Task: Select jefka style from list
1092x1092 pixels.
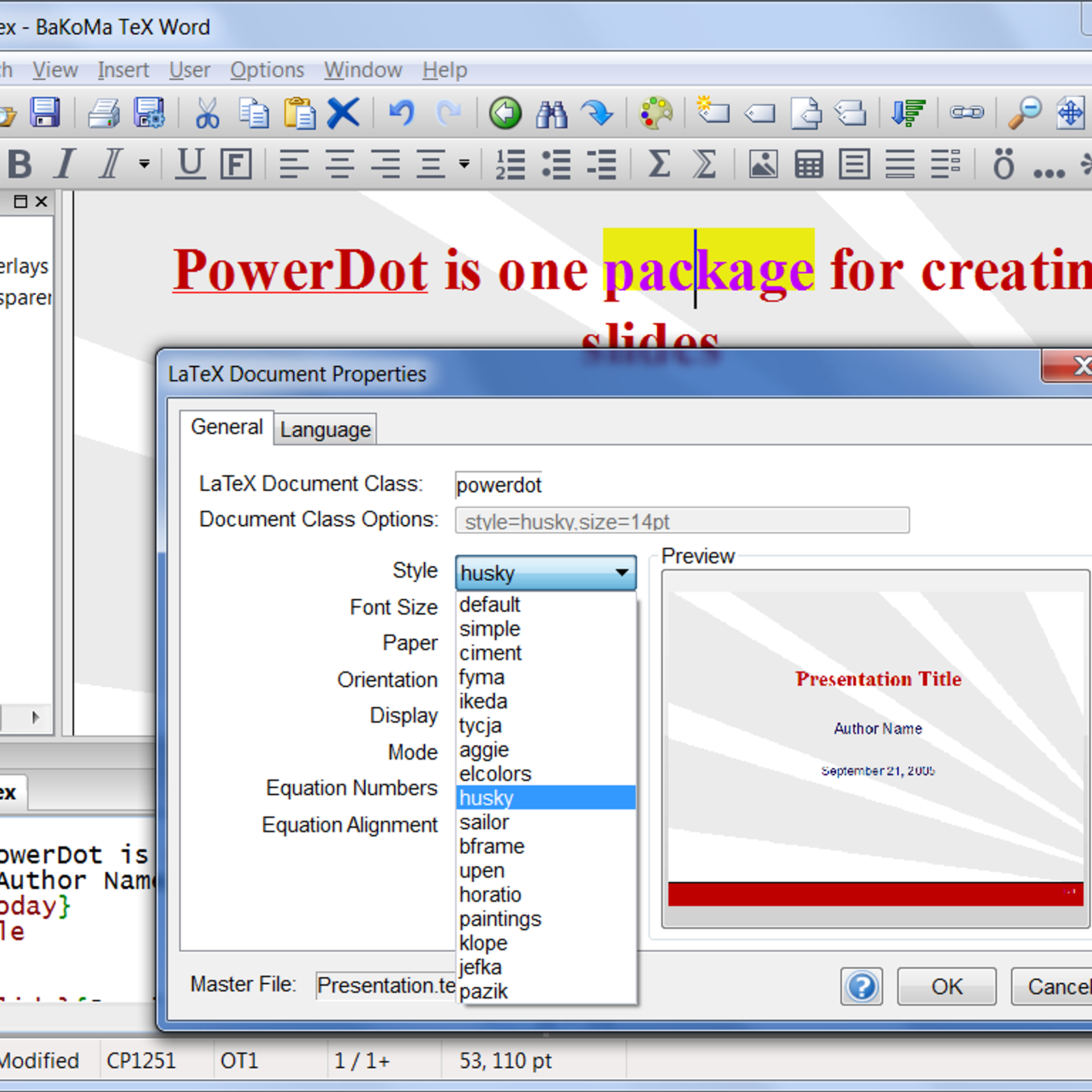Action: click(545, 968)
